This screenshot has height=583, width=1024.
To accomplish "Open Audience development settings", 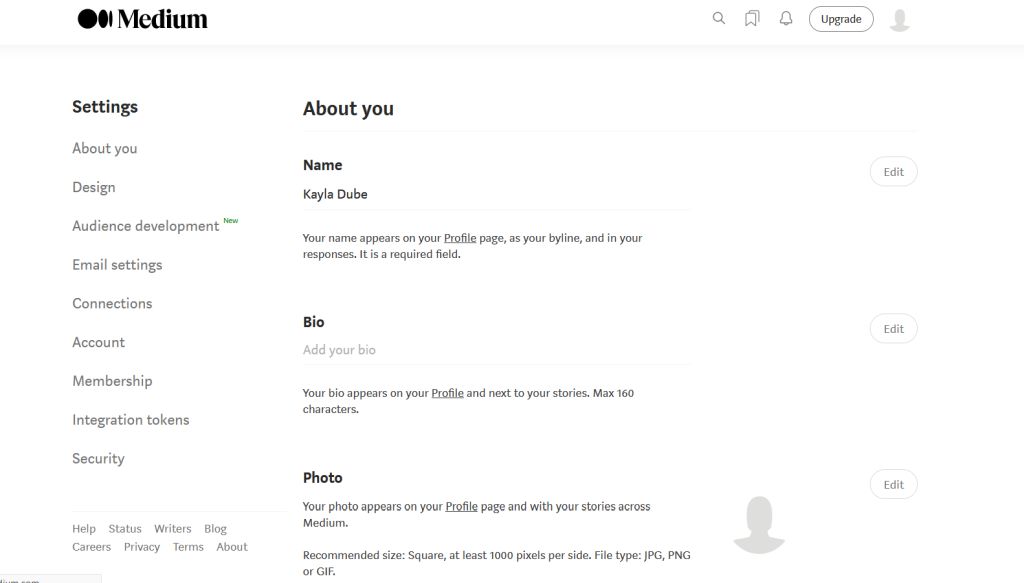I will [x=146, y=226].
